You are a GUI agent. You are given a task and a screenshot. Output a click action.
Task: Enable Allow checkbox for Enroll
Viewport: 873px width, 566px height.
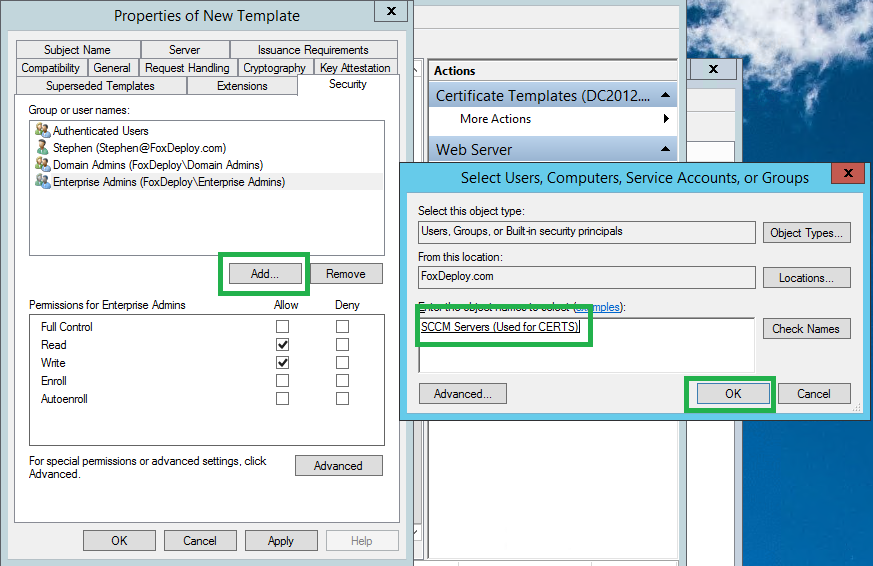[x=282, y=381]
